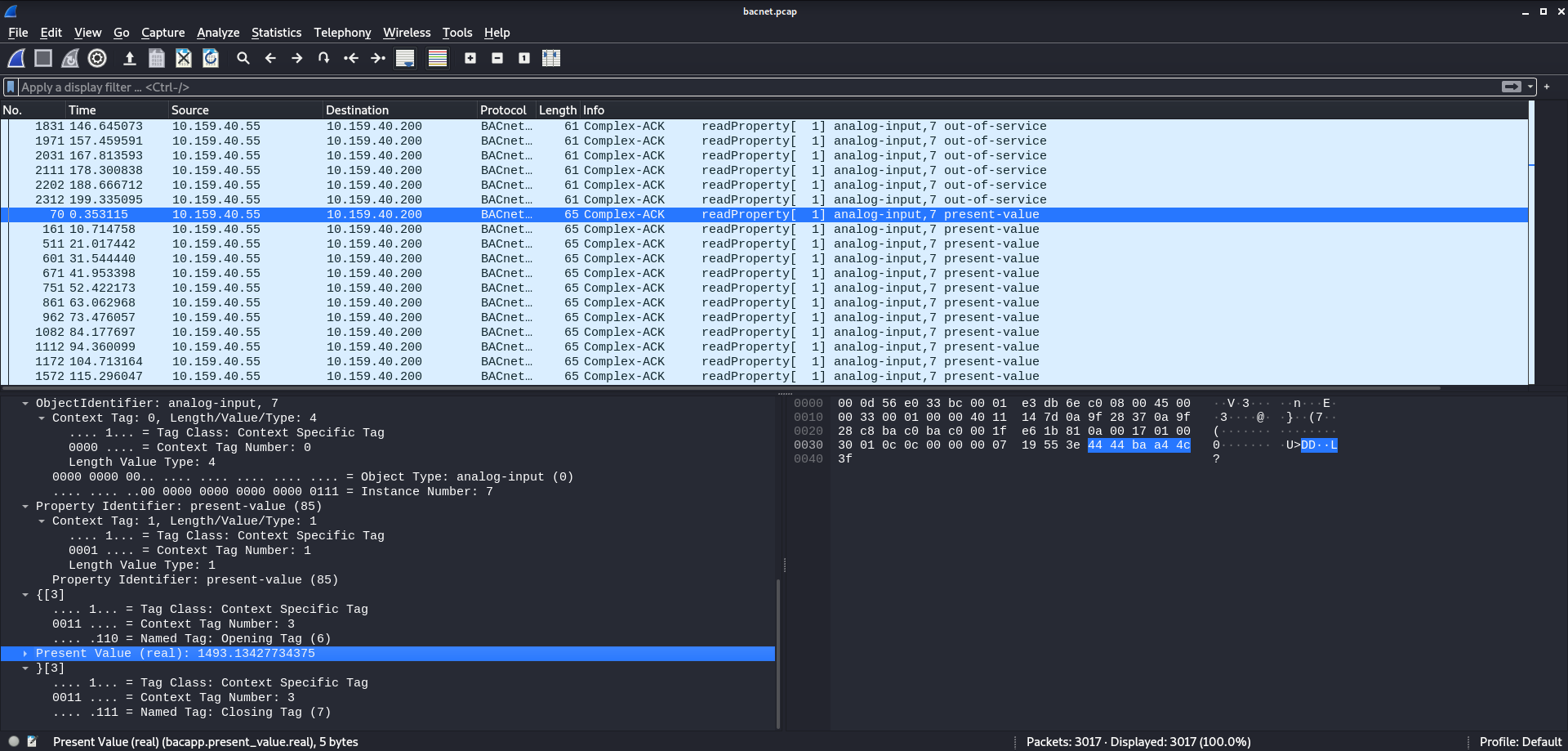The height and width of the screenshot is (751, 1568).
Task: Open the Telephony menu
Action: click(x=342, y=33)
